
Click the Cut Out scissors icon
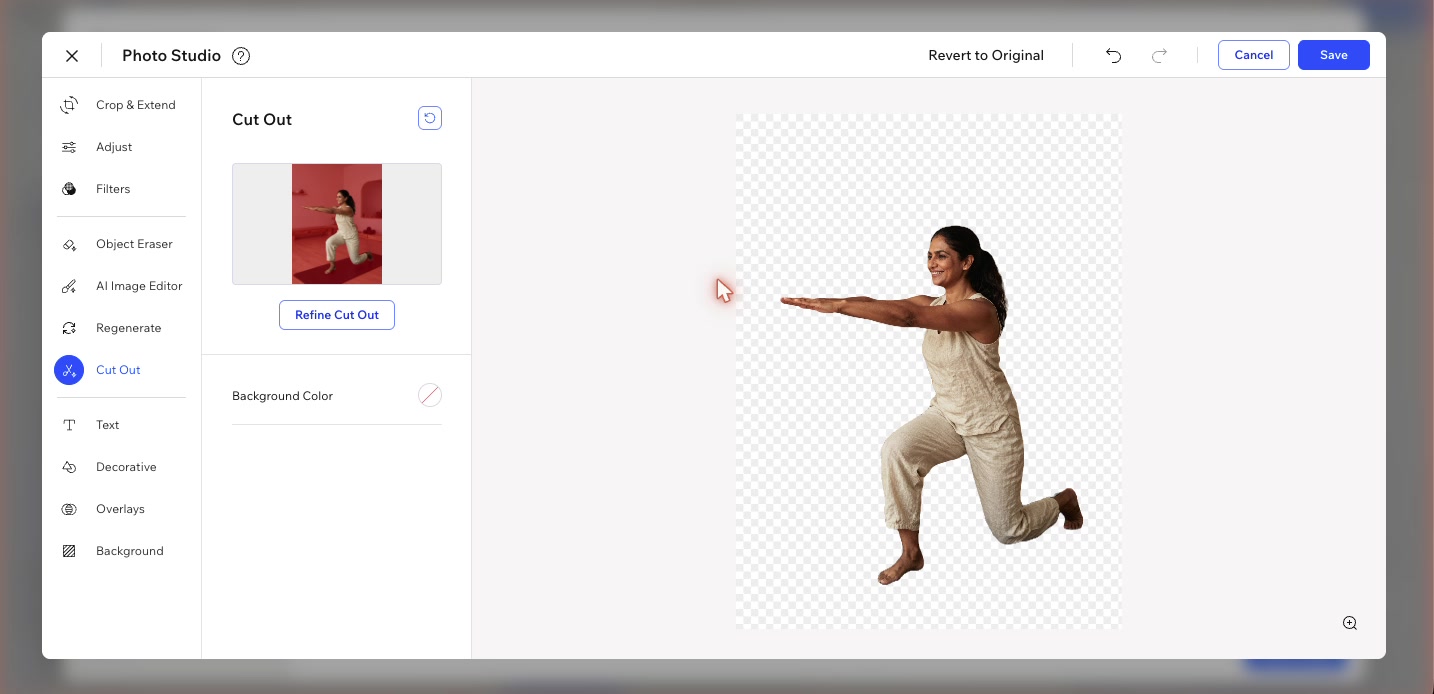[69, 370]
